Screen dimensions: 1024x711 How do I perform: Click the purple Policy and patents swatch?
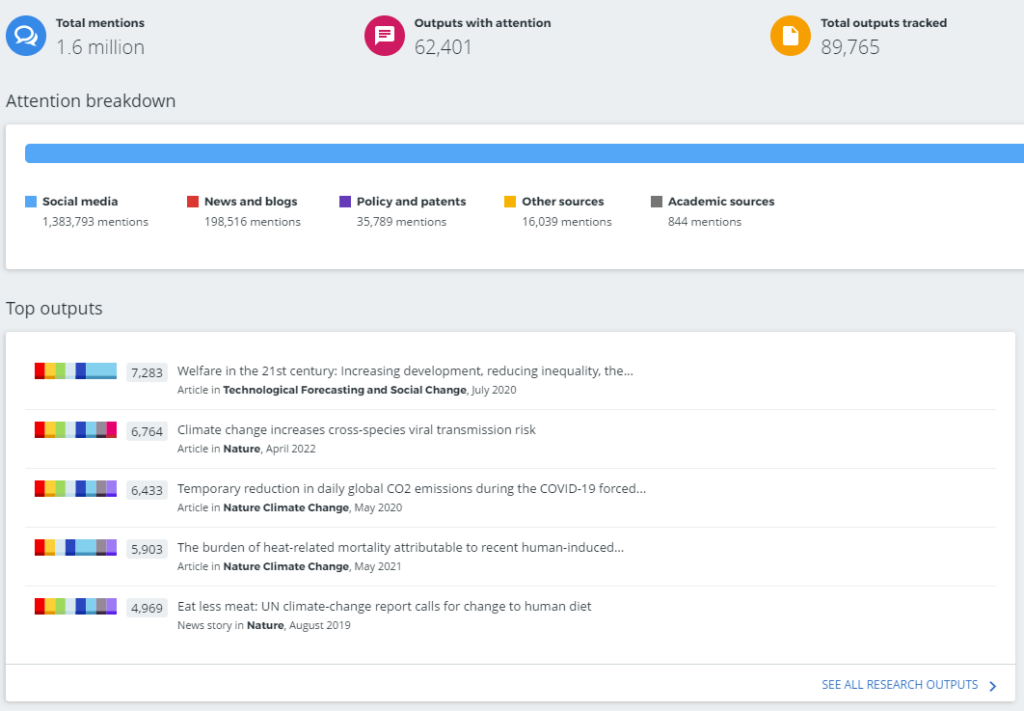point(345,202)
